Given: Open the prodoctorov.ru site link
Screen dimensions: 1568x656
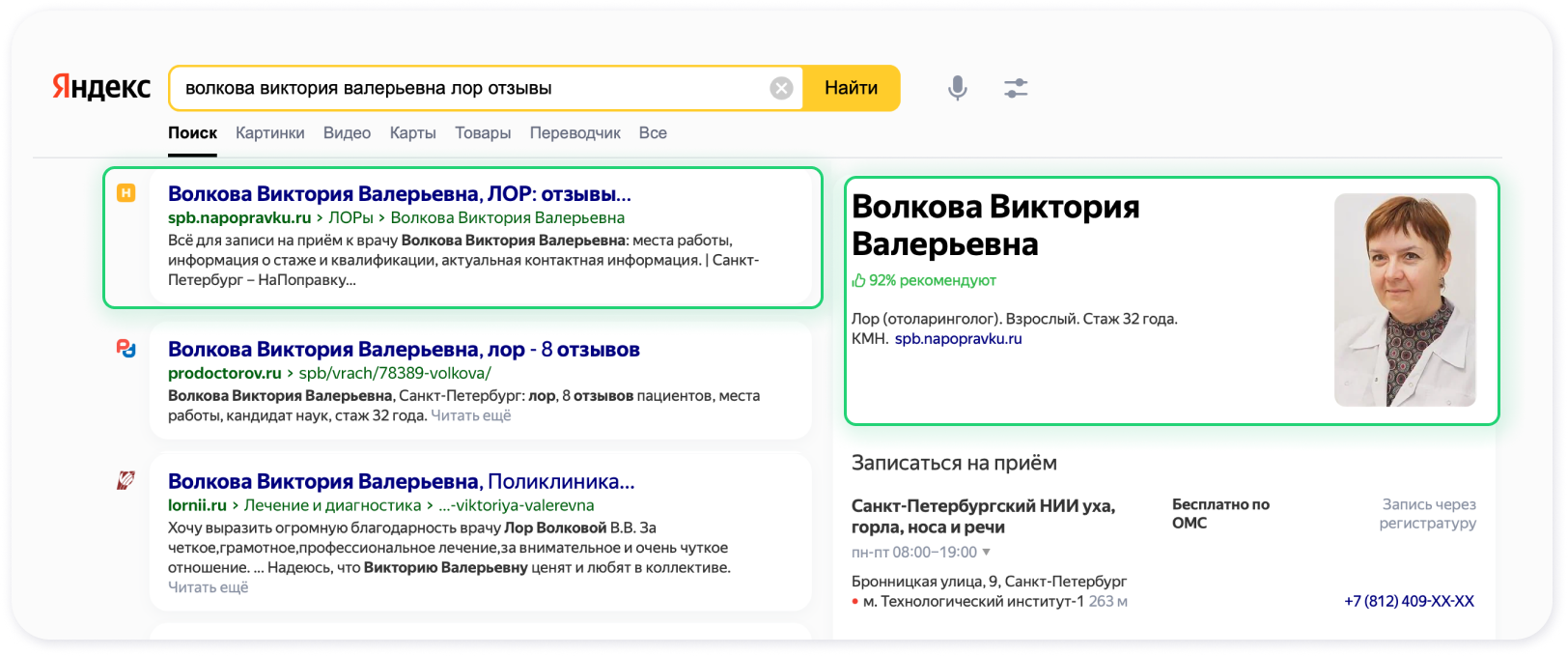Looking at the screenshot, I should 225,373.
